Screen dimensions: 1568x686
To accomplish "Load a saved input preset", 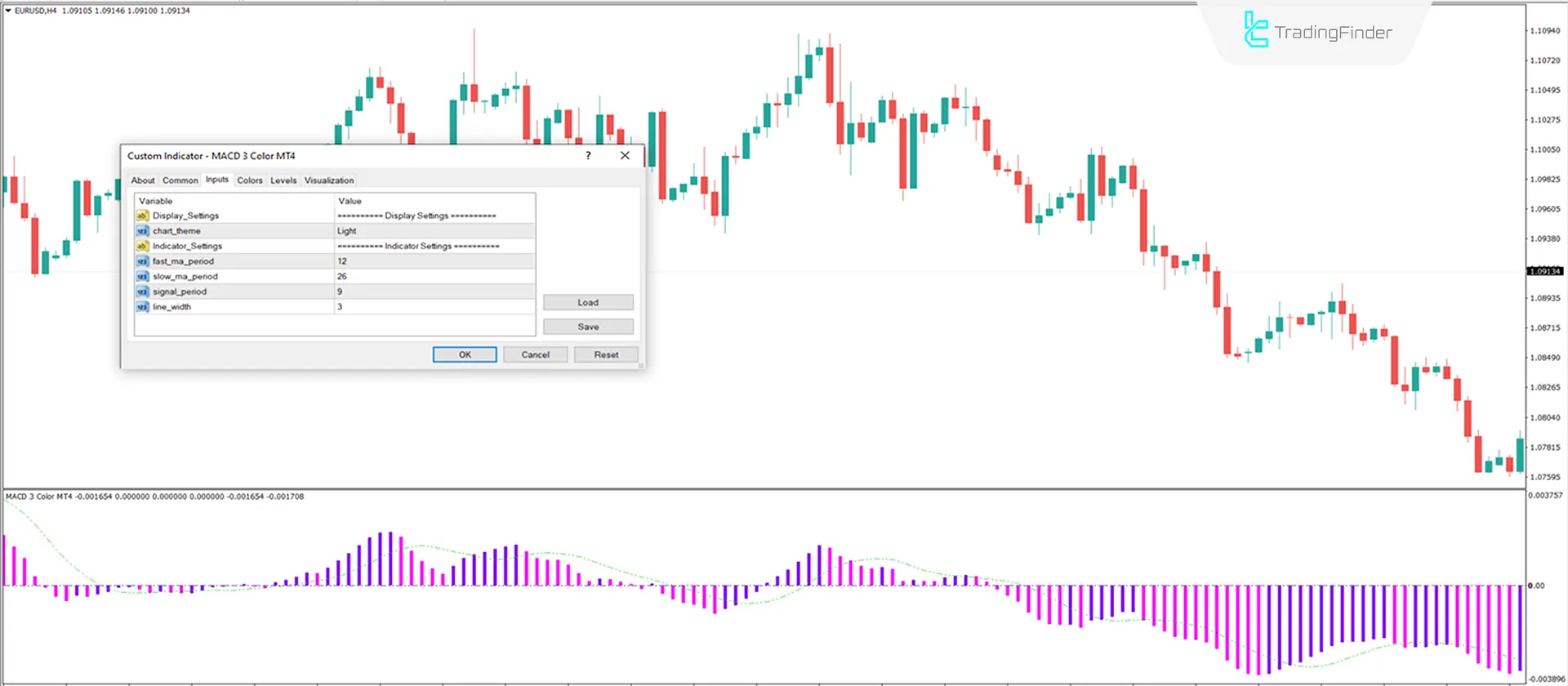I will coord(588,302).
